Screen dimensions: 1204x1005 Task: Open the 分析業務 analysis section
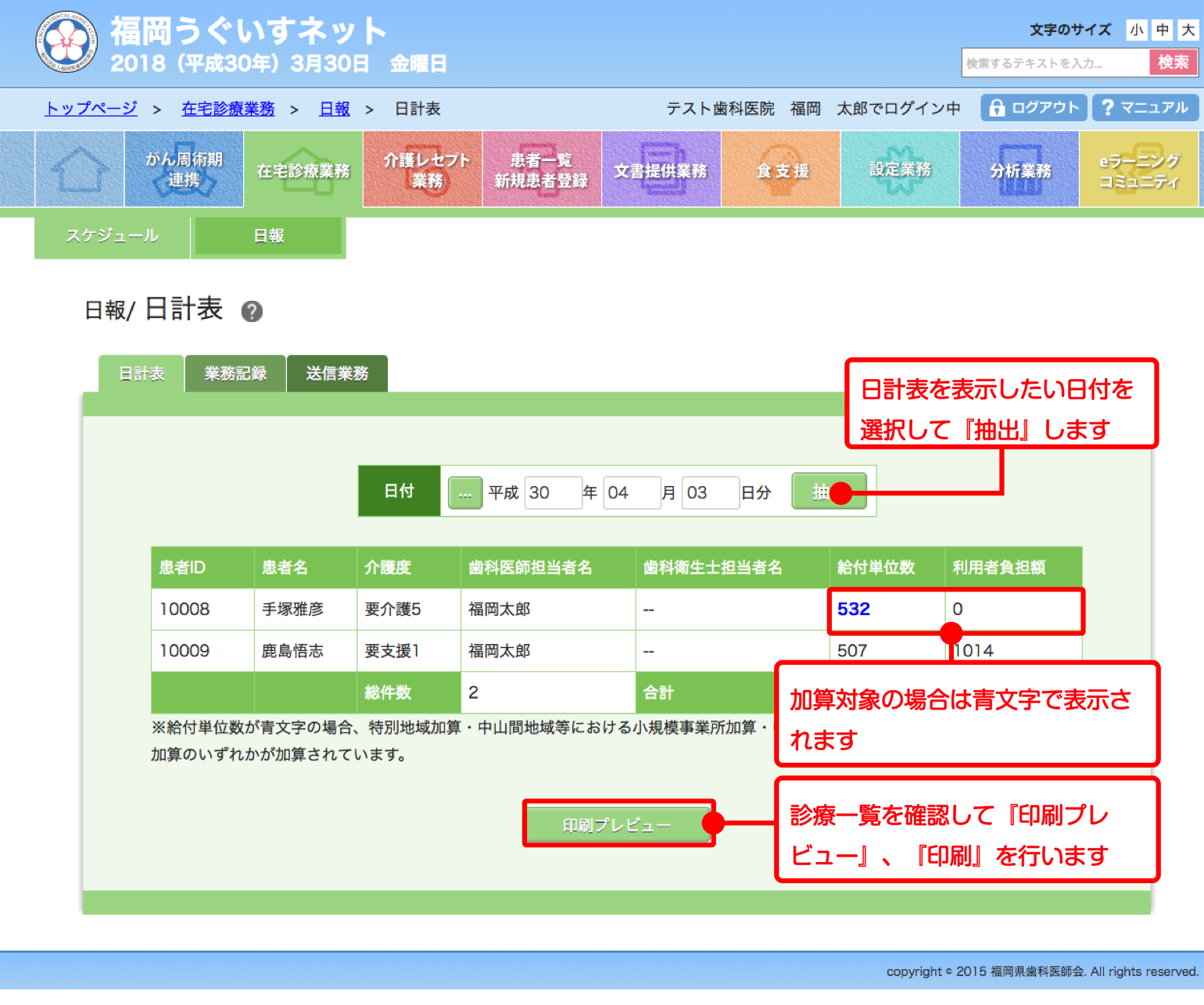(1019, 170)
